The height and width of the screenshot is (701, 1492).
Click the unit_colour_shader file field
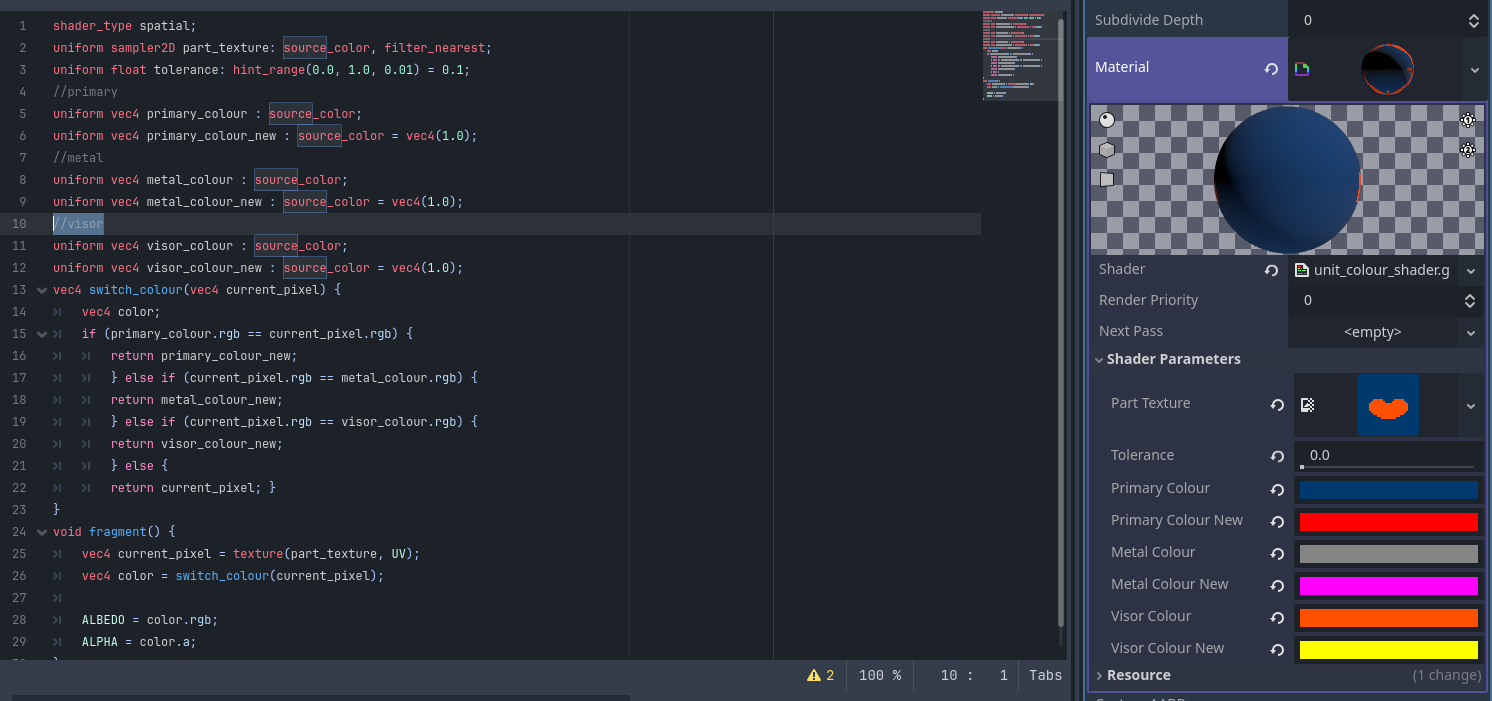(x=1375, y=271)
